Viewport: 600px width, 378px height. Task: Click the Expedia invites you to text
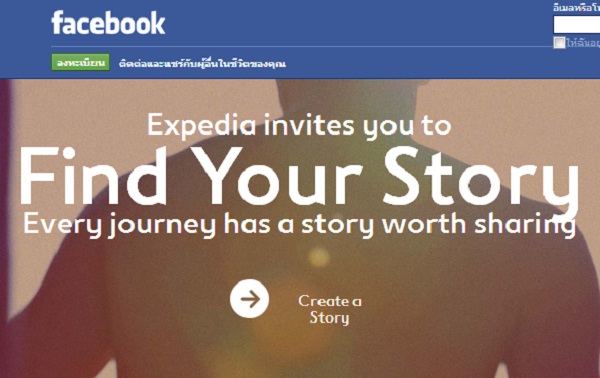click(x=299, y=125)
